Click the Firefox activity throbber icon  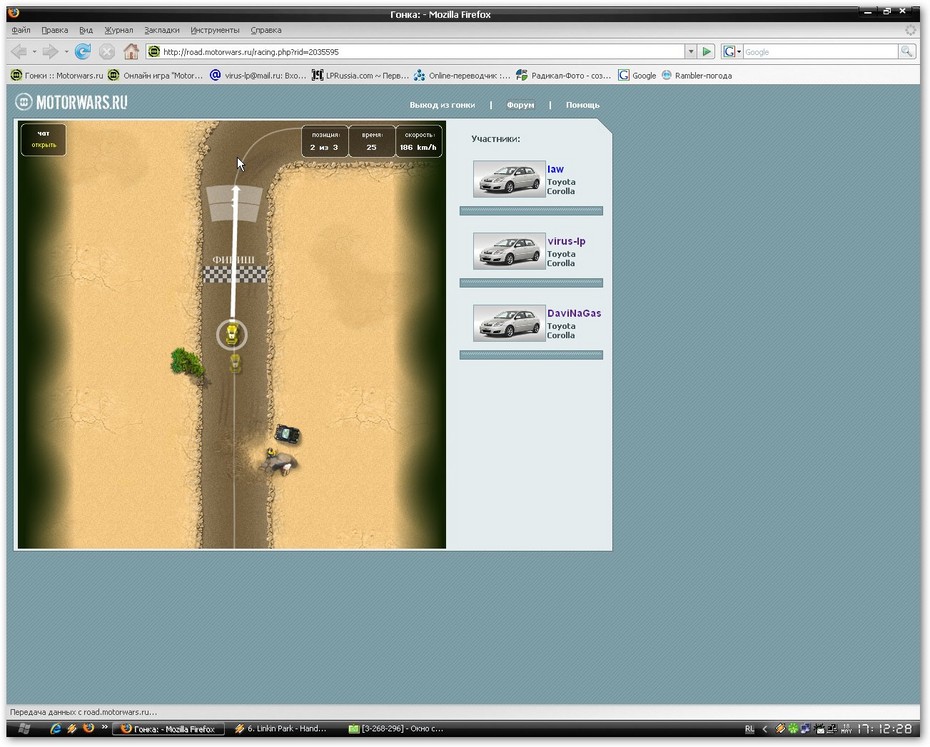tap(910, 30)
